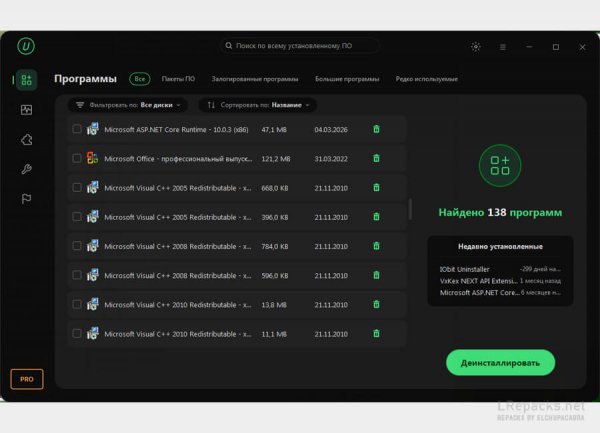
Task: Click date 04.03.2026 in first row
Action: (331, 130)
